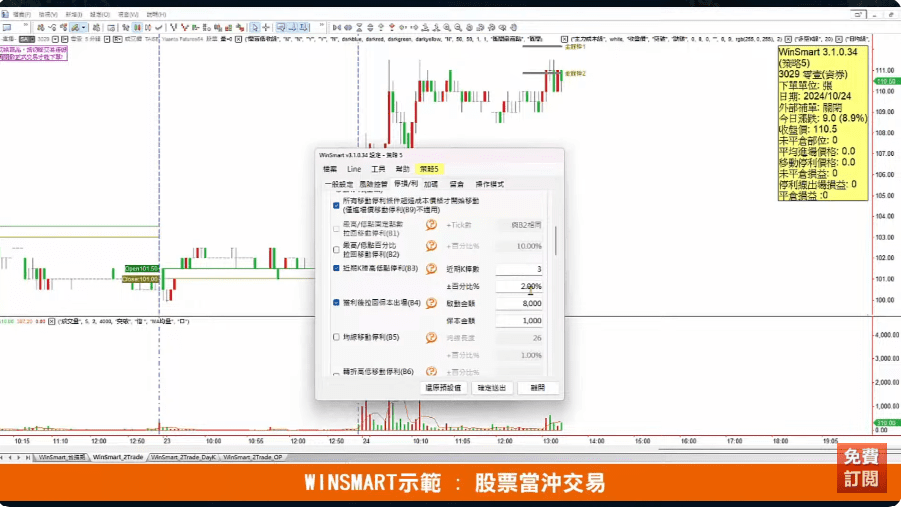Toggle the B1 fixed-points trailing stop checkbox
901x507 pixels.
pos(336,229)
